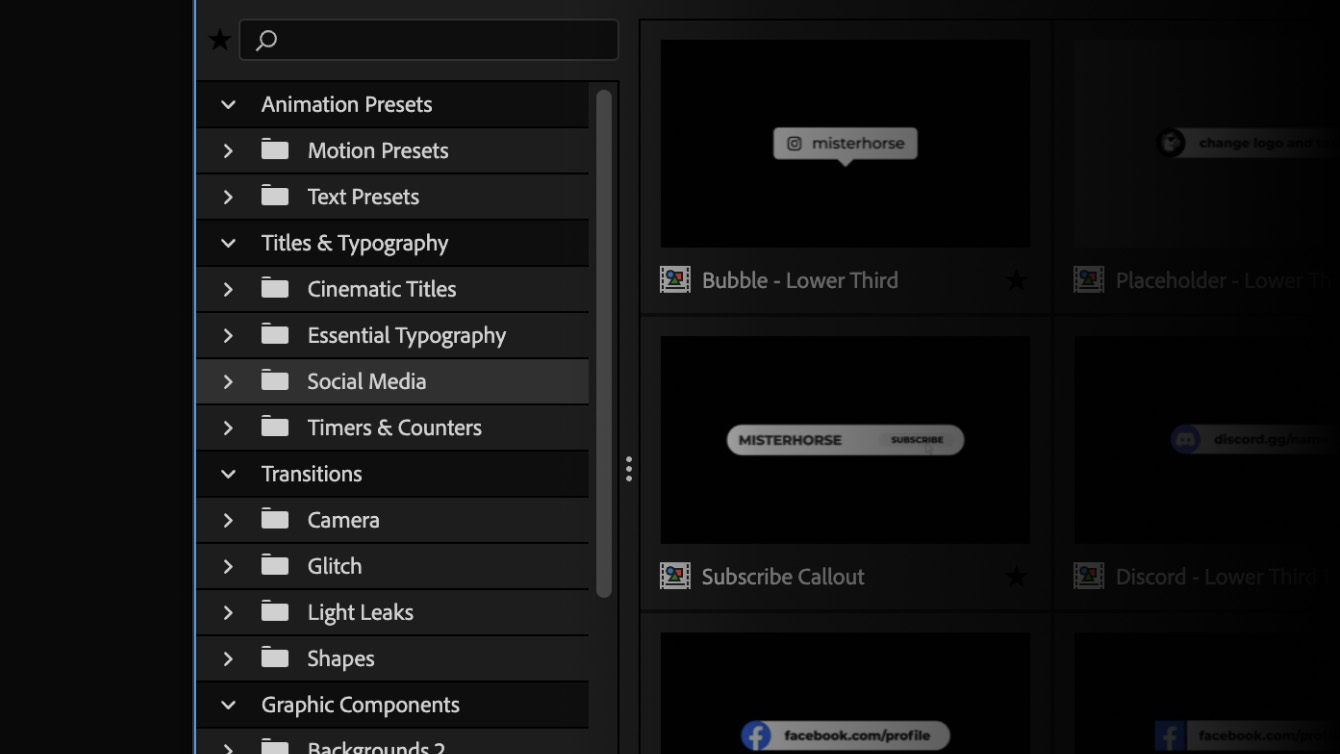Favorite the Bubble - Lower Third preset
The width and height of the screenshot is (1340, 754).
pyautogui.click(x=1016, y=280)
